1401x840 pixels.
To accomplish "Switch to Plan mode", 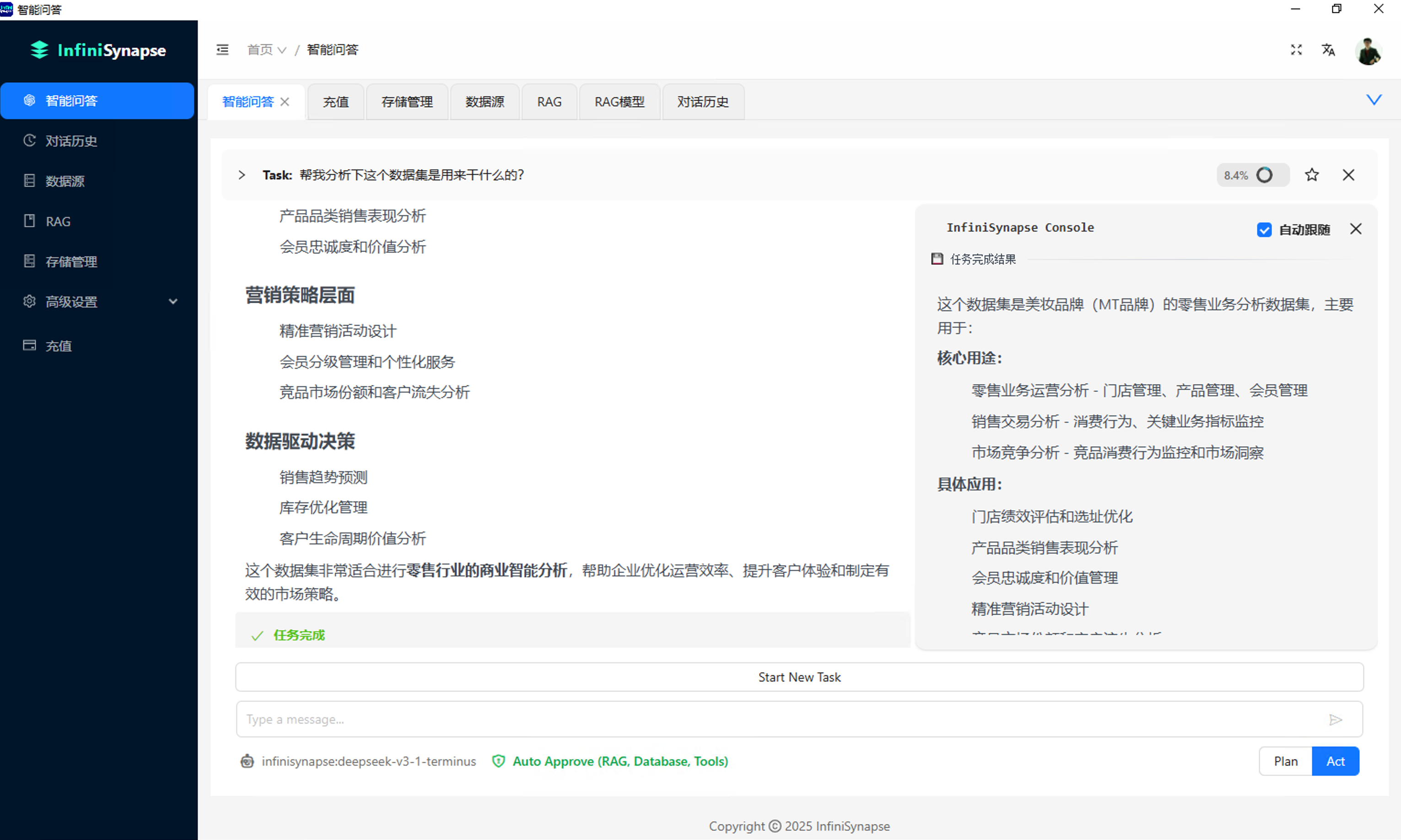I will point(1285,761).
